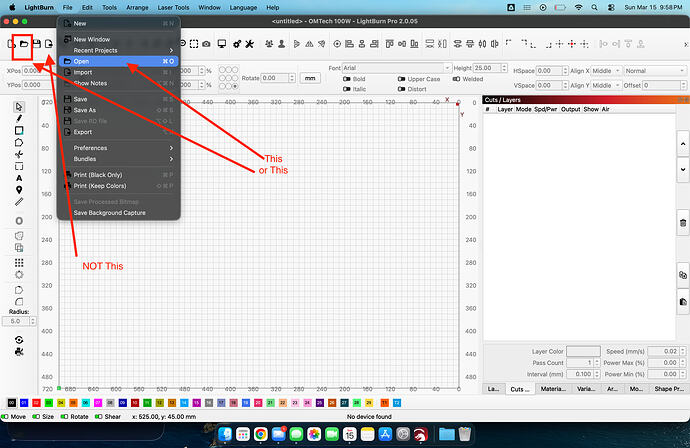This screenshot has height=448, width=690.
Task: Select the Draw Lines pencil tool
Action: pos(18,119)
